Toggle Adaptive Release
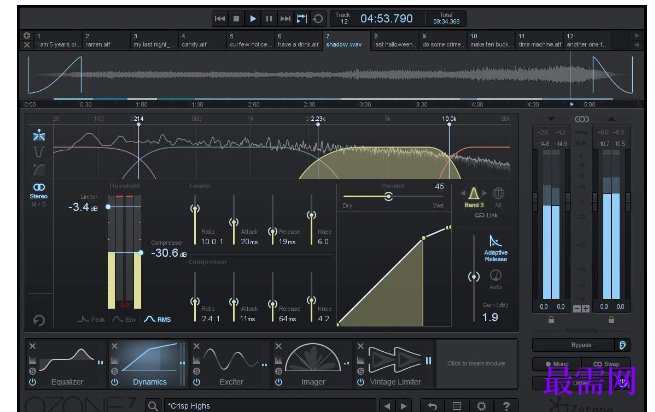This screenshot has height=412, width=655. pos(496,248)
